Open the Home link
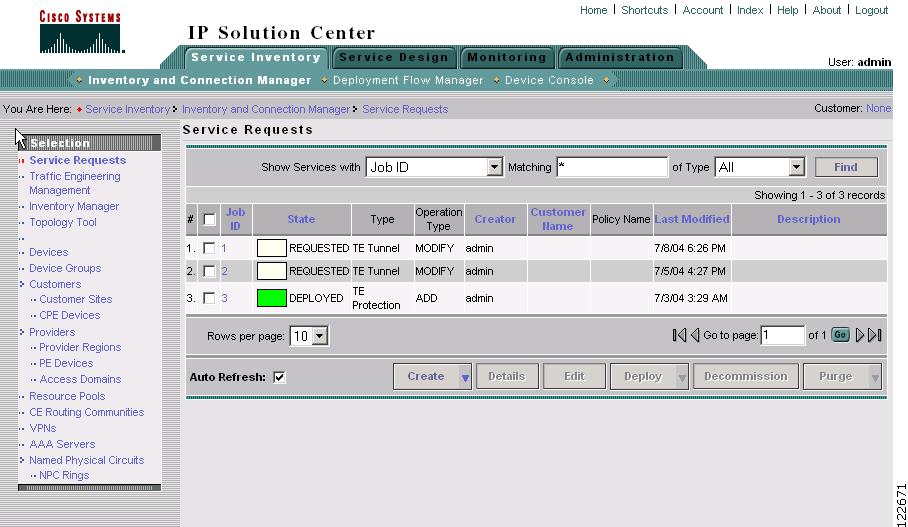This screenshot has width=908, height=527. pos(594,10)
